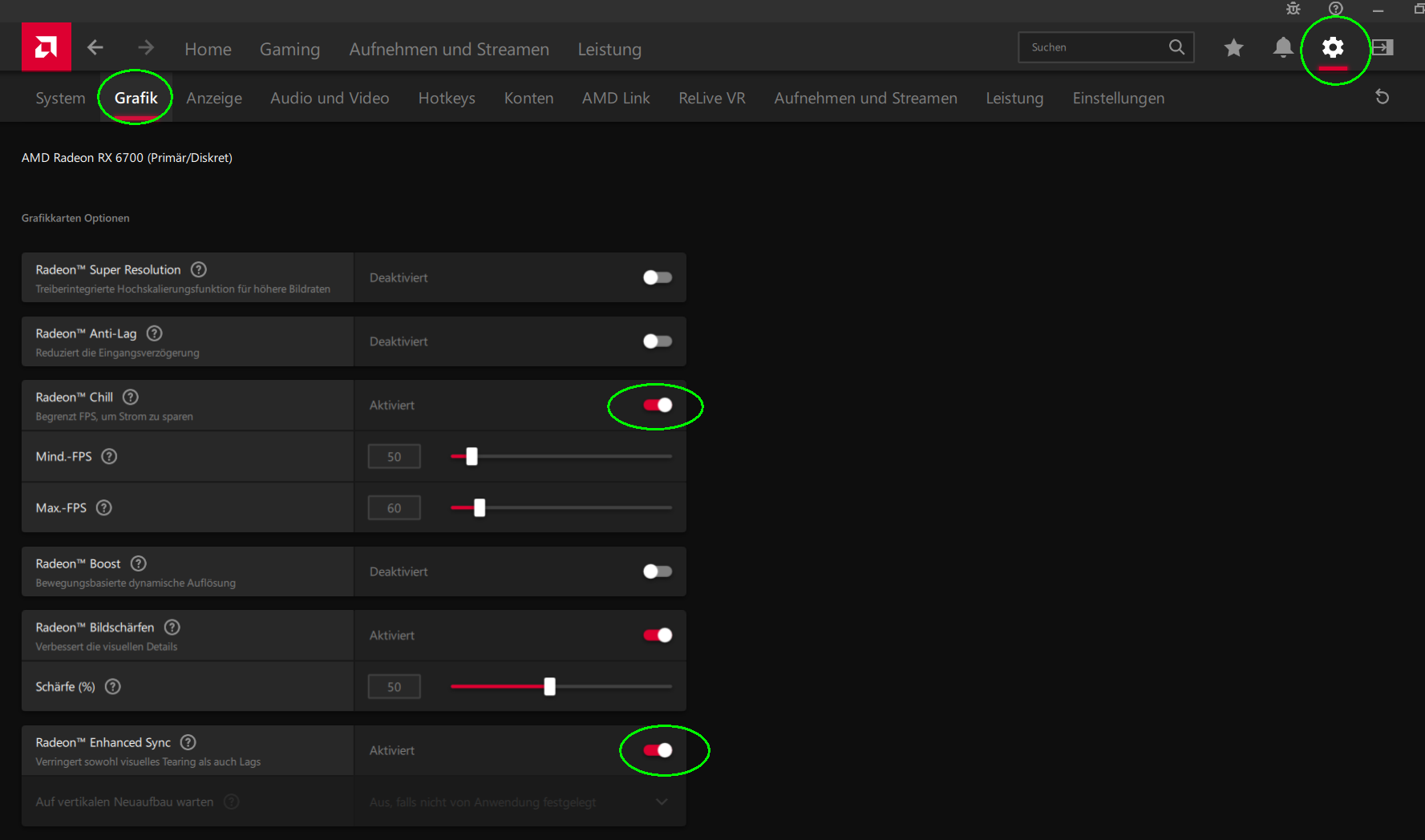
Task: Click the bug report icon
Action: pos(1293,9)
